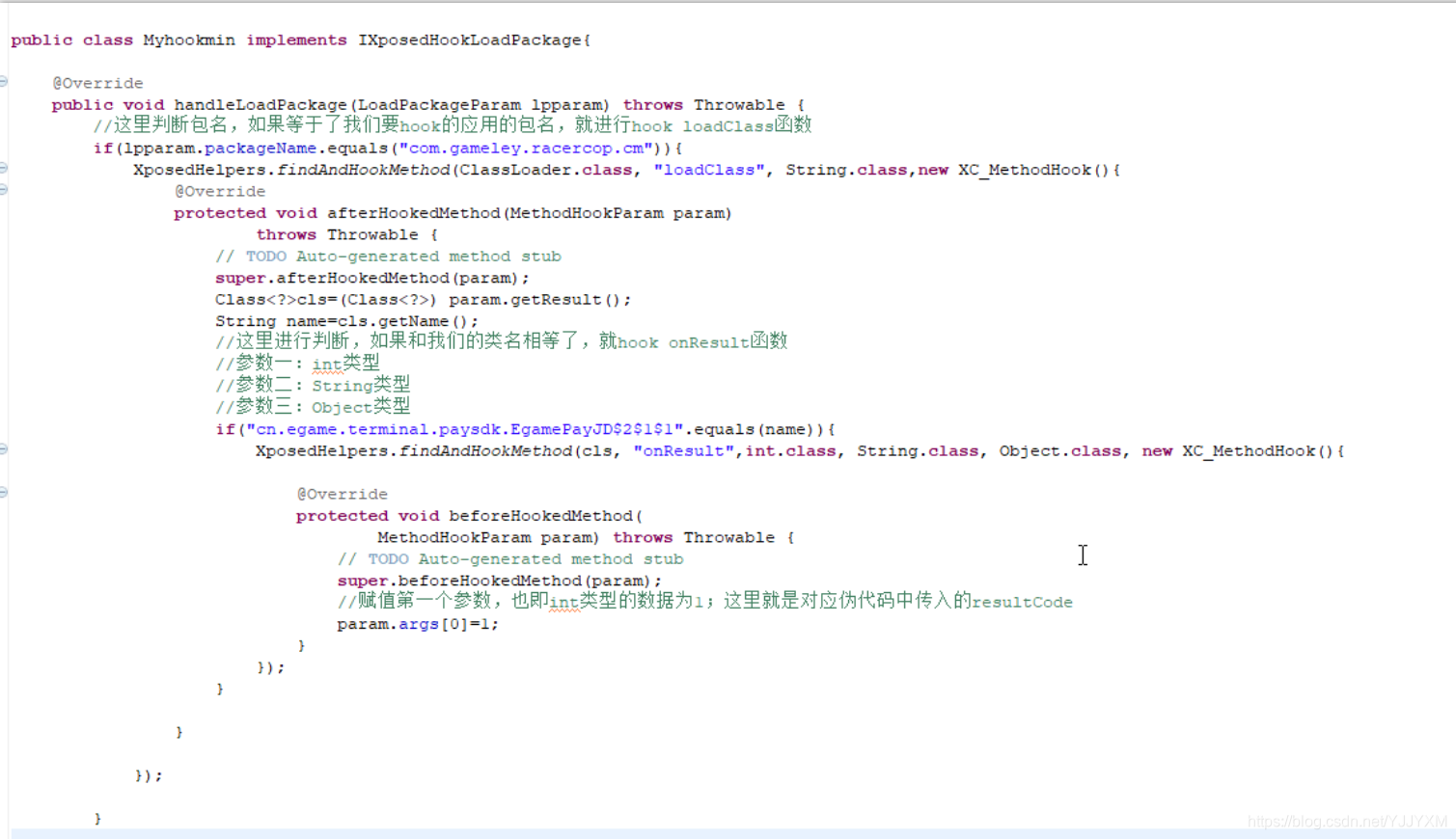1456x839 pixels.
Task: Click comment about hook onResult函数
Action: click(x=502, y=342)
